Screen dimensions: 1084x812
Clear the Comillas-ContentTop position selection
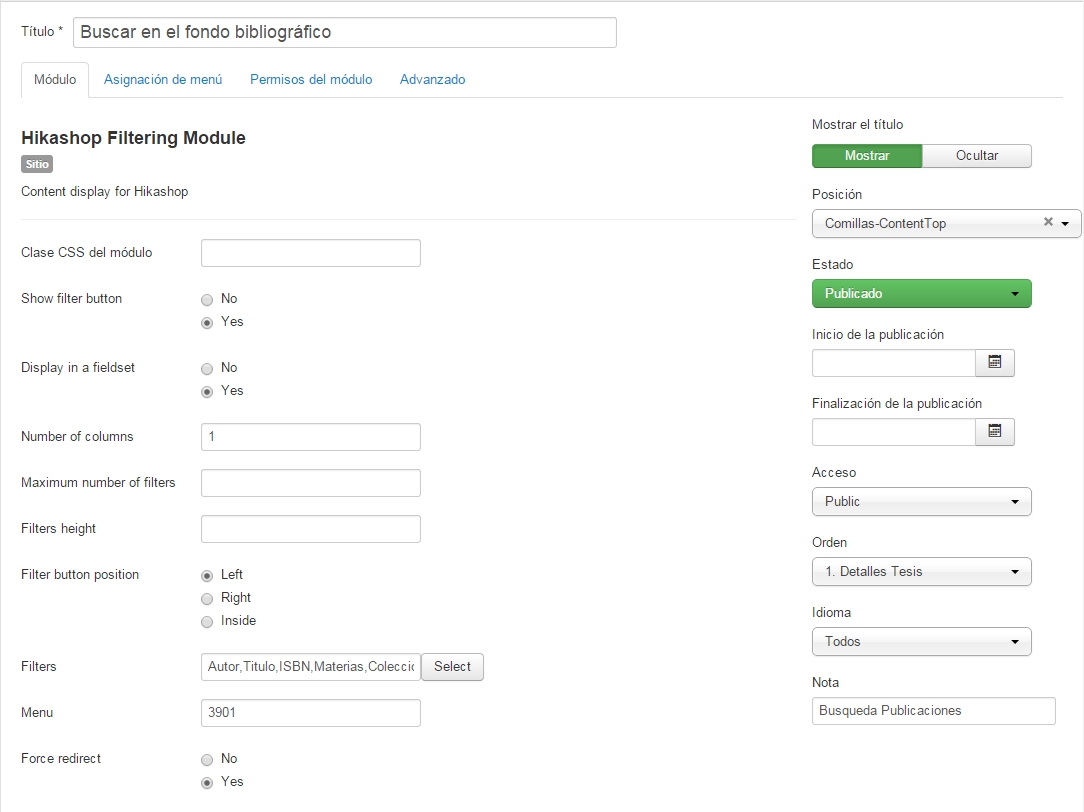[x=1048, y=223]
